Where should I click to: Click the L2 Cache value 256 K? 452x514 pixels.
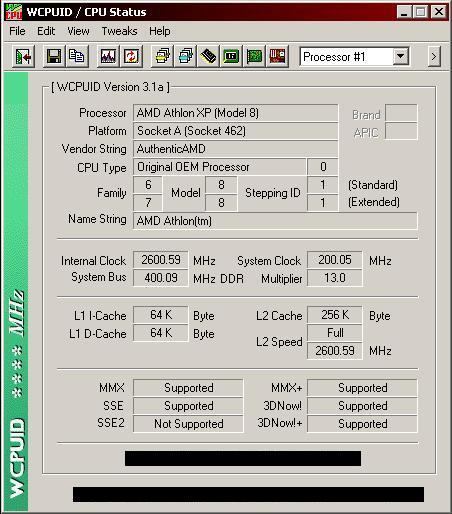(x=335, y=315)
